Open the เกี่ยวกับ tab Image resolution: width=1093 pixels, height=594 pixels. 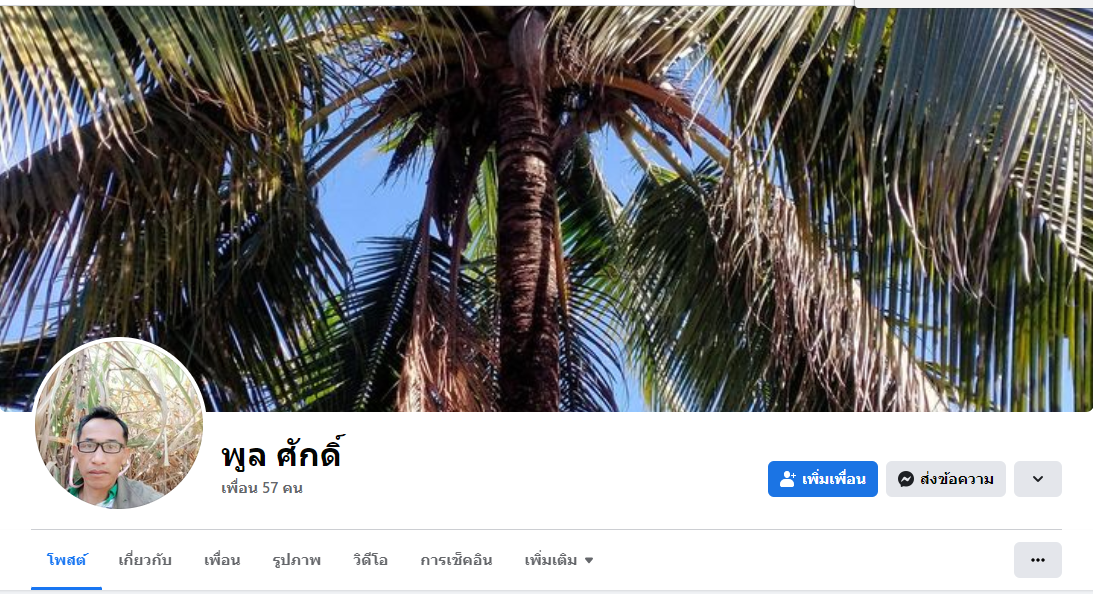click(x=145, y=560)
